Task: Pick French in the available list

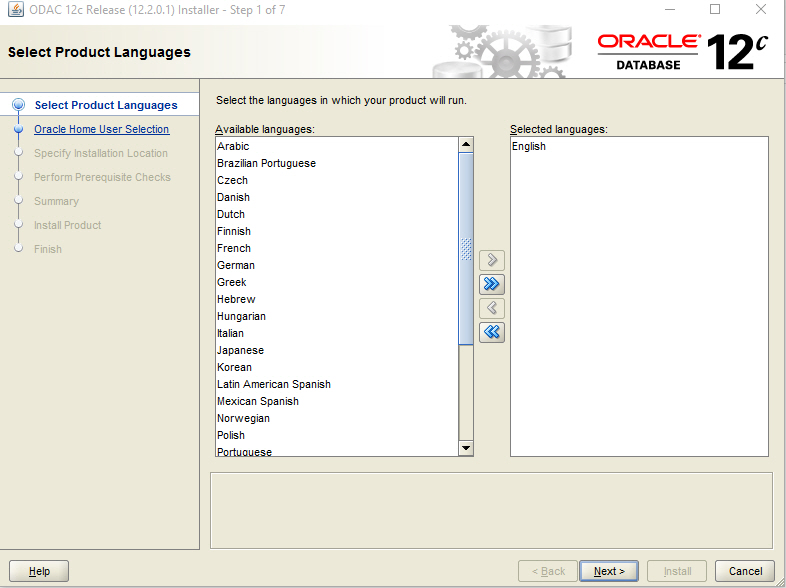Action: tap(337, 249)
